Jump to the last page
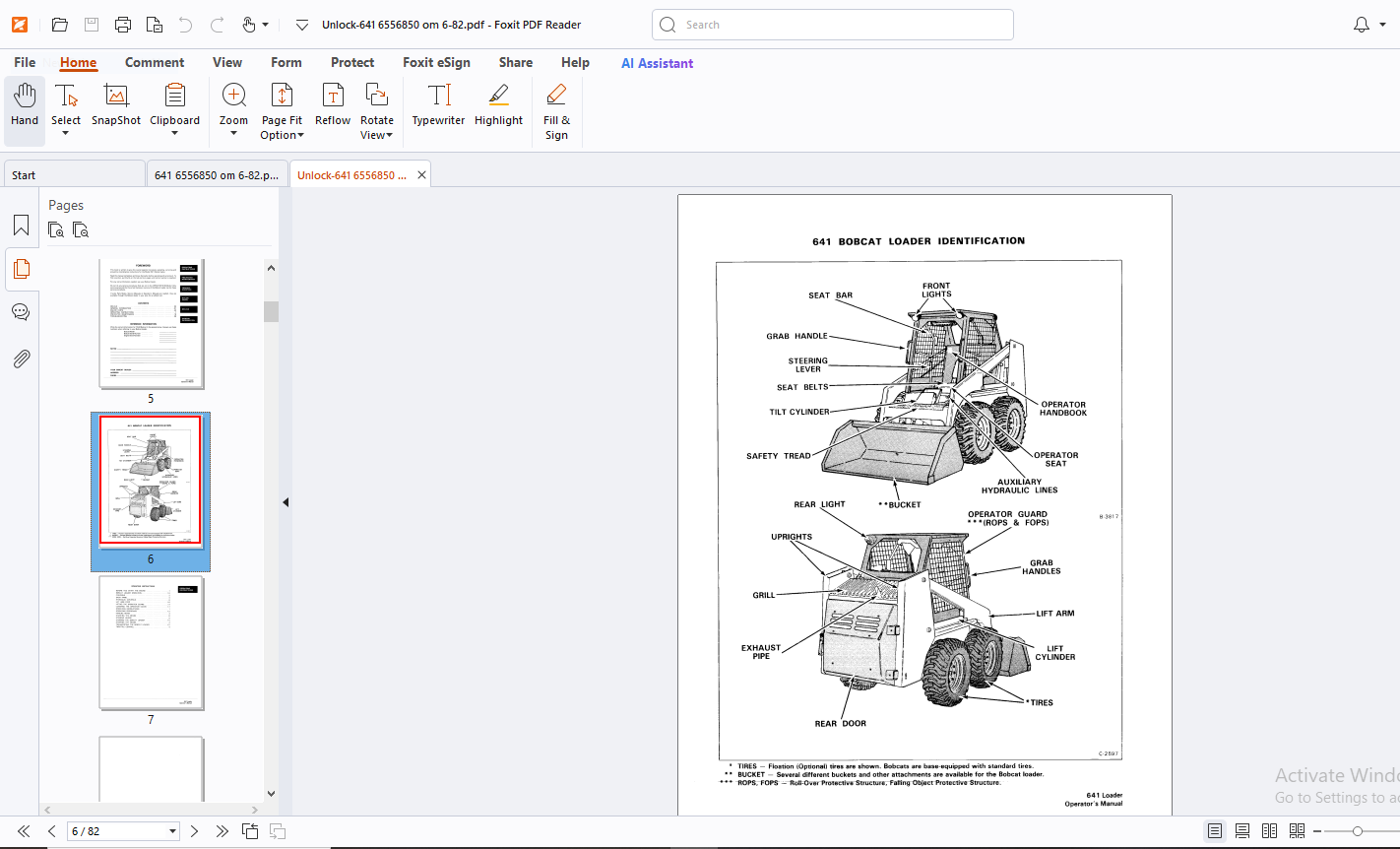 (x=222, y=831)
